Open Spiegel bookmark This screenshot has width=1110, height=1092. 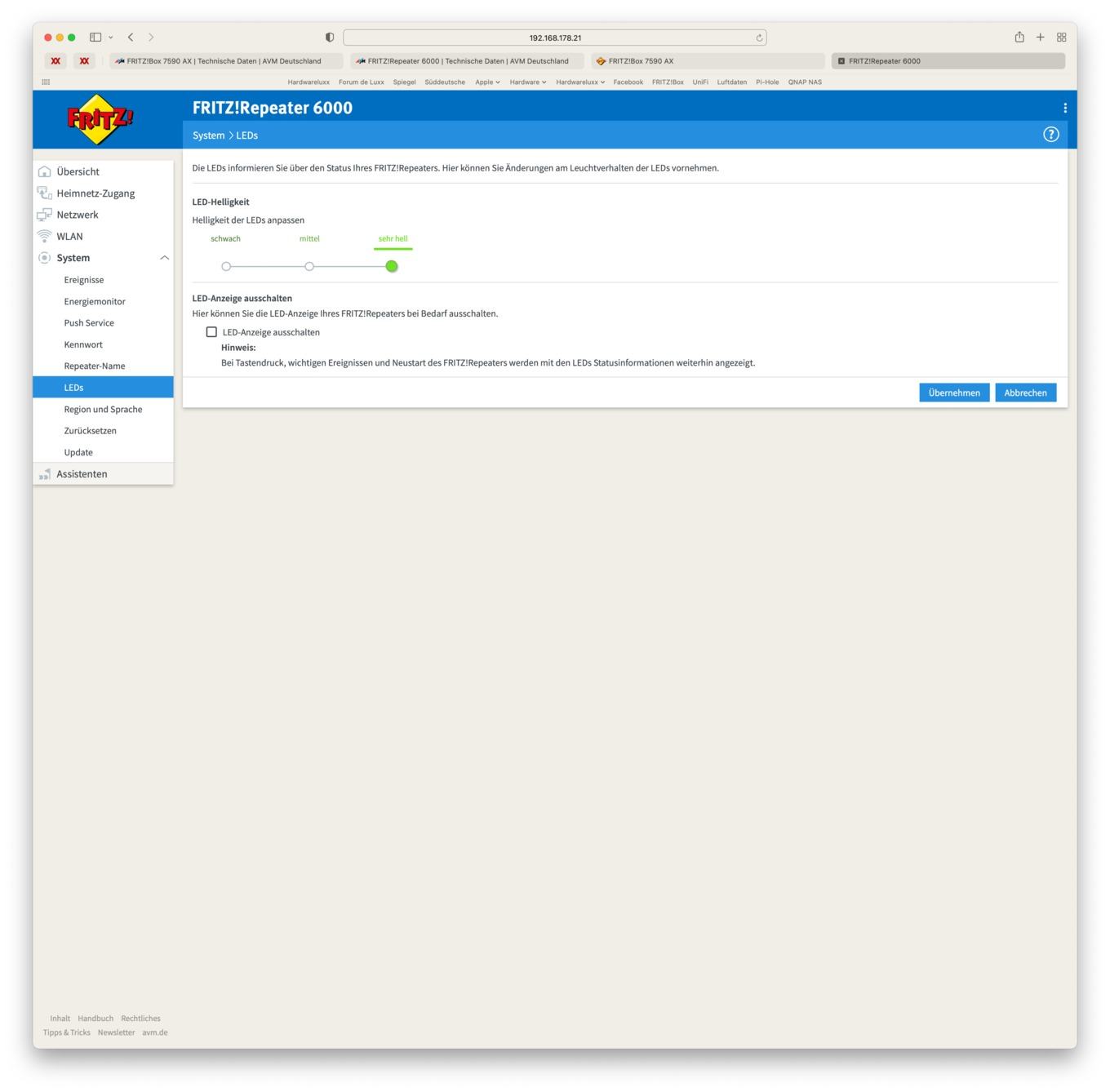(404, 82)
